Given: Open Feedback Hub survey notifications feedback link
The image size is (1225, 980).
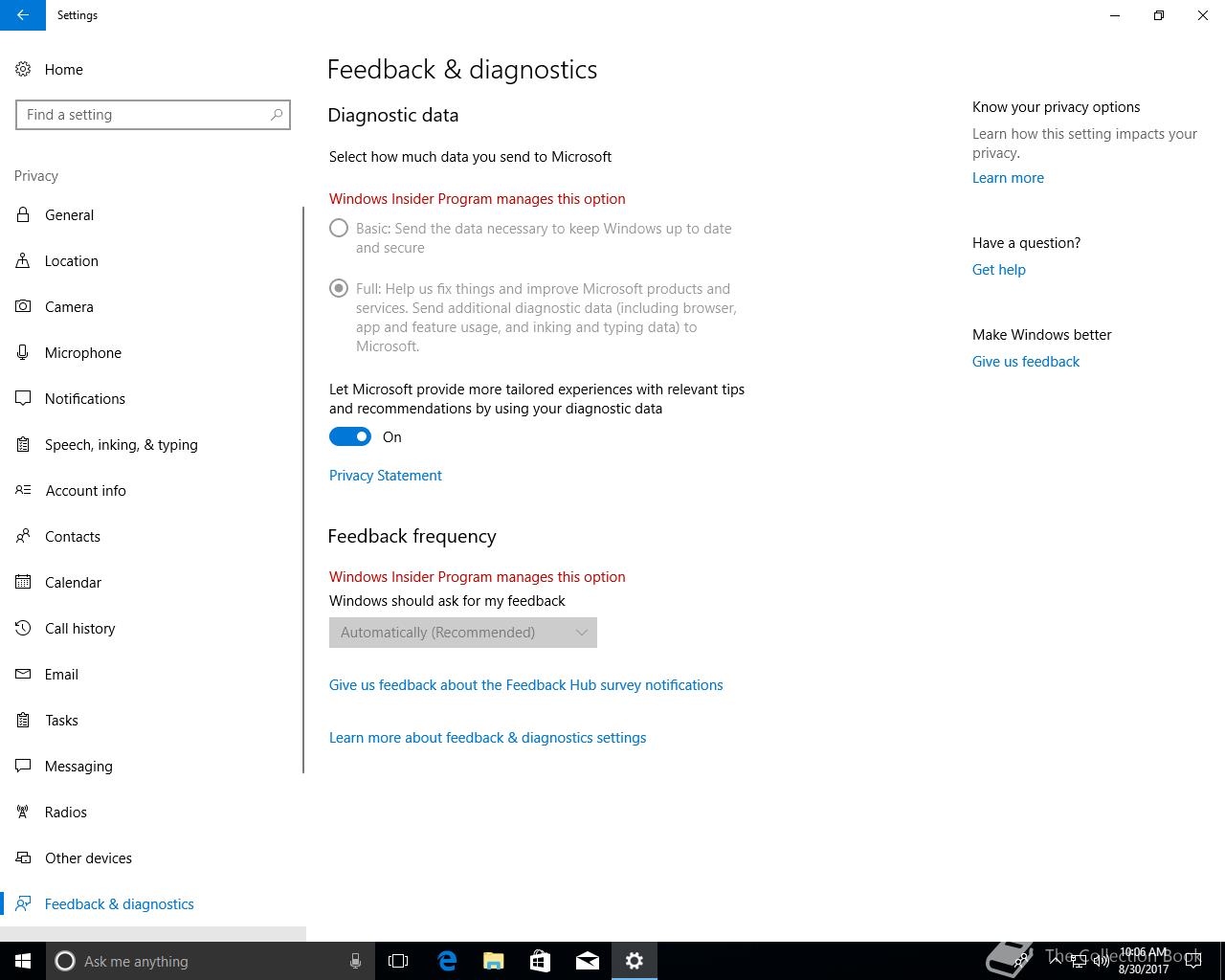Looking at the screenshot, I should click(526, 685).
